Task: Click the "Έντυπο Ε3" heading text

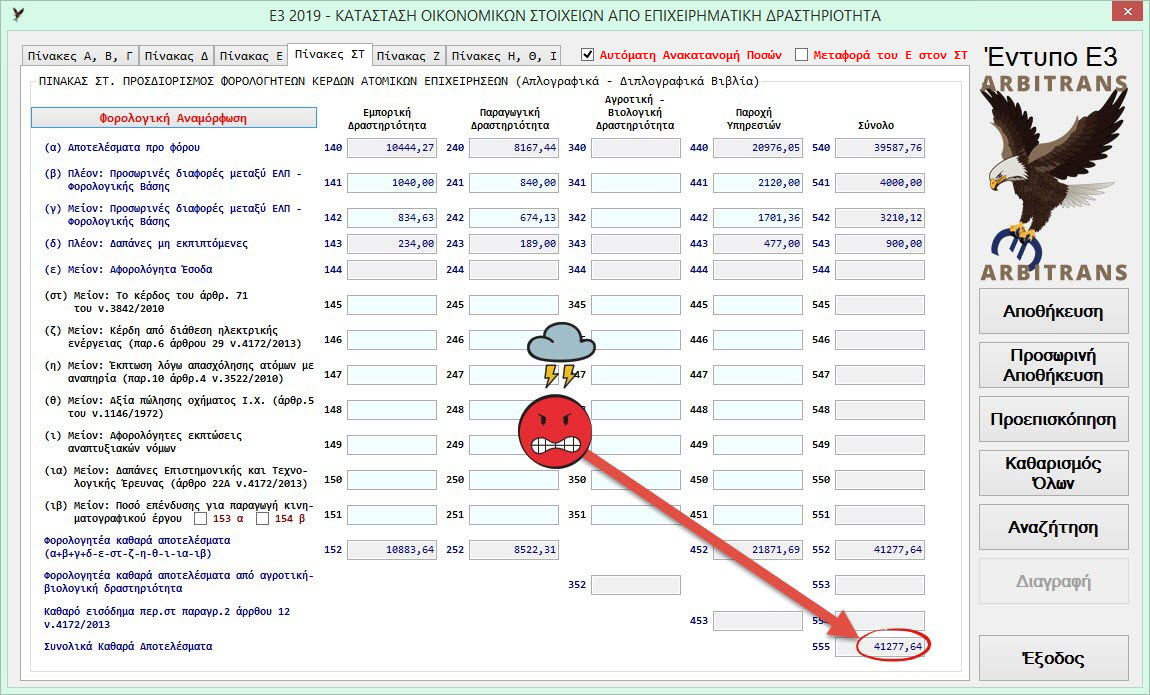Action: (x=1052, y=57)
